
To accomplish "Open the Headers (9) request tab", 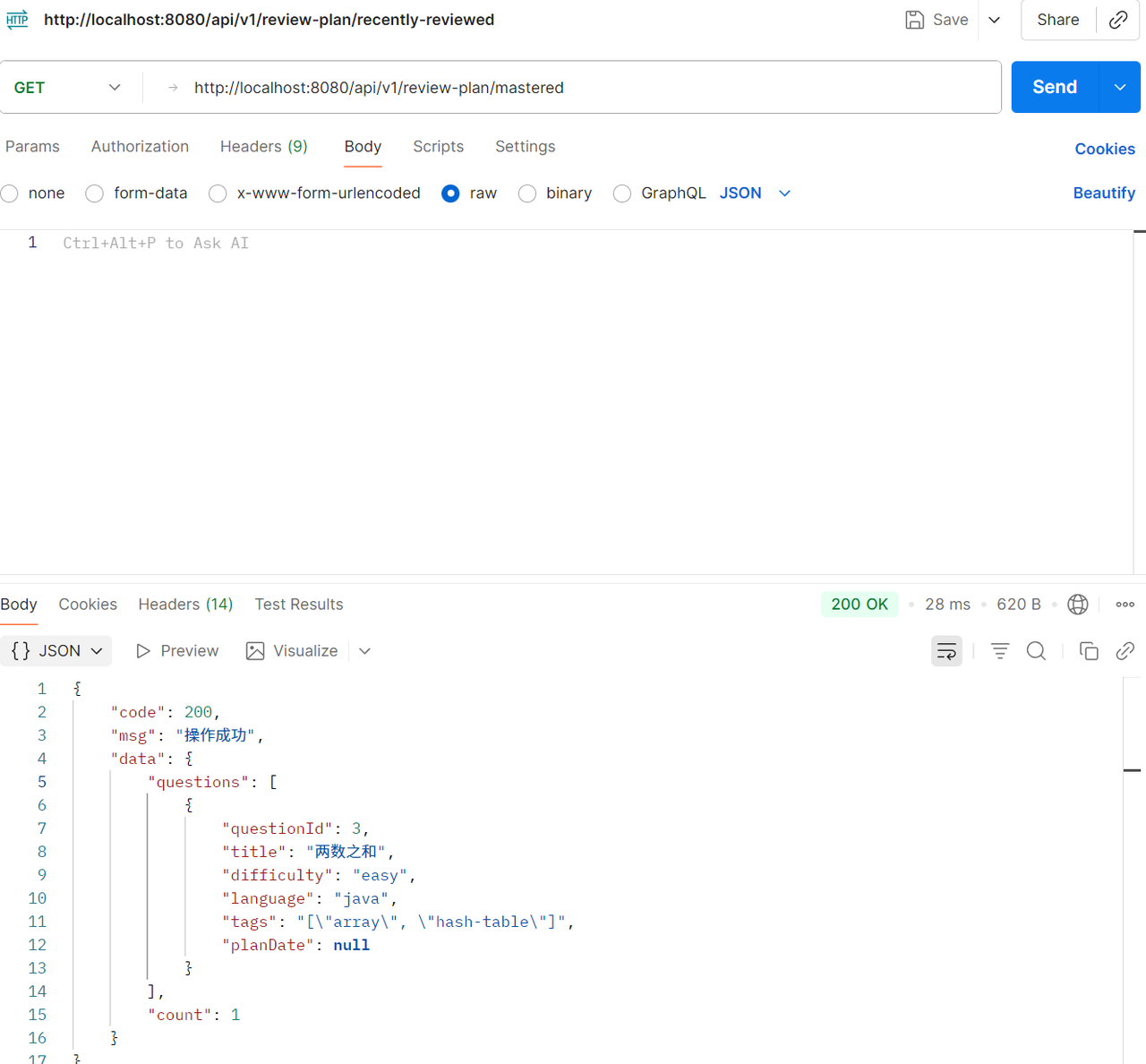I will [x=263, y=146].
